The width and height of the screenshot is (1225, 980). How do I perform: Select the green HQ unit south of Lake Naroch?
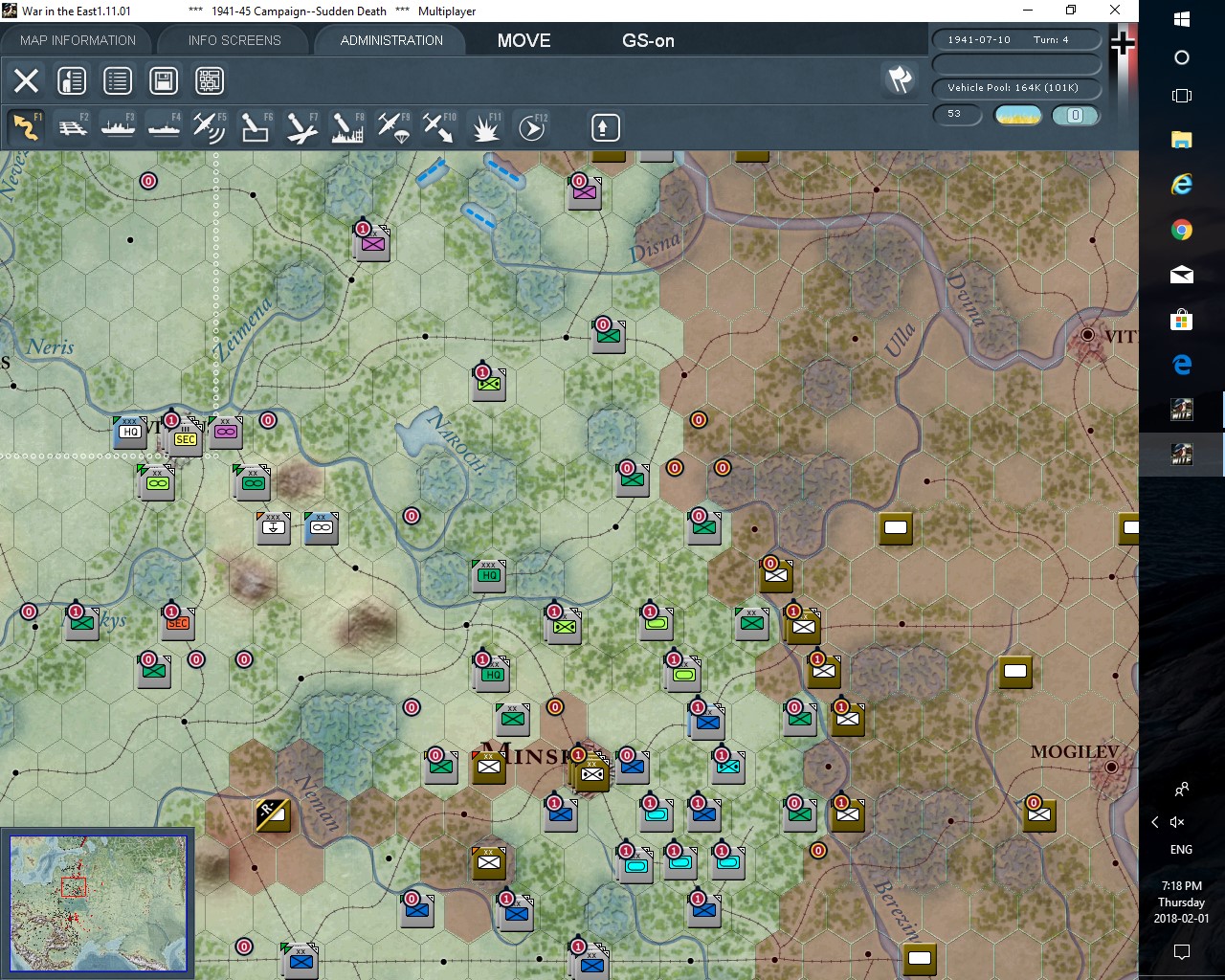tap(489, 575)
